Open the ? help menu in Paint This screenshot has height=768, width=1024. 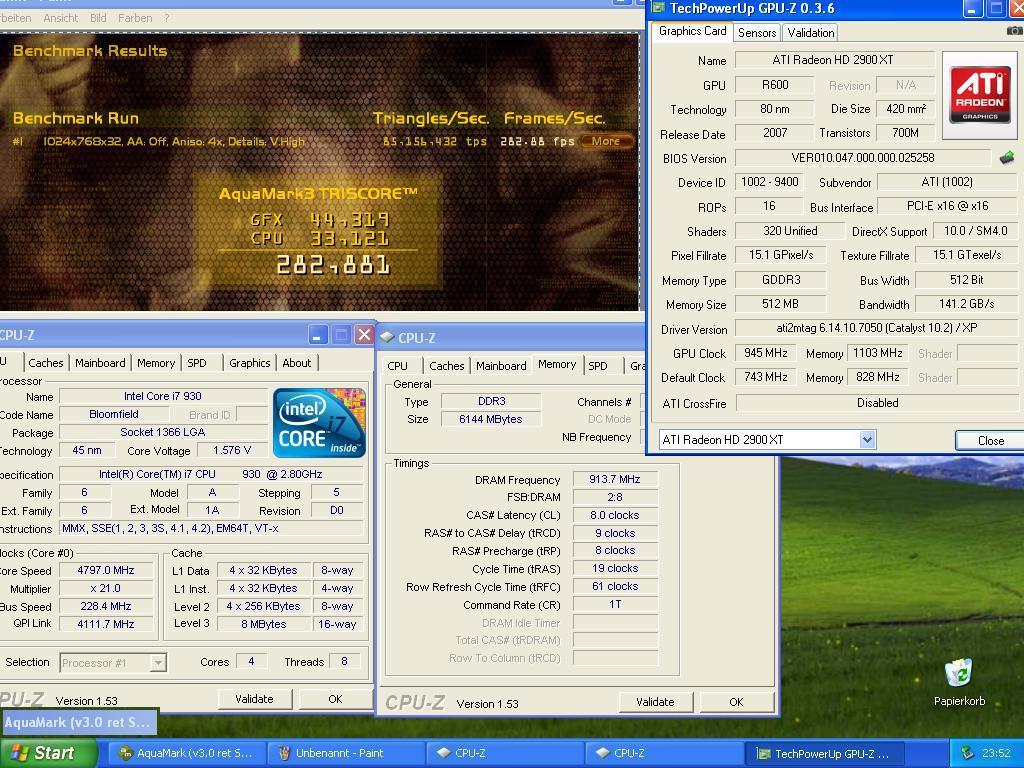[167, 18]
